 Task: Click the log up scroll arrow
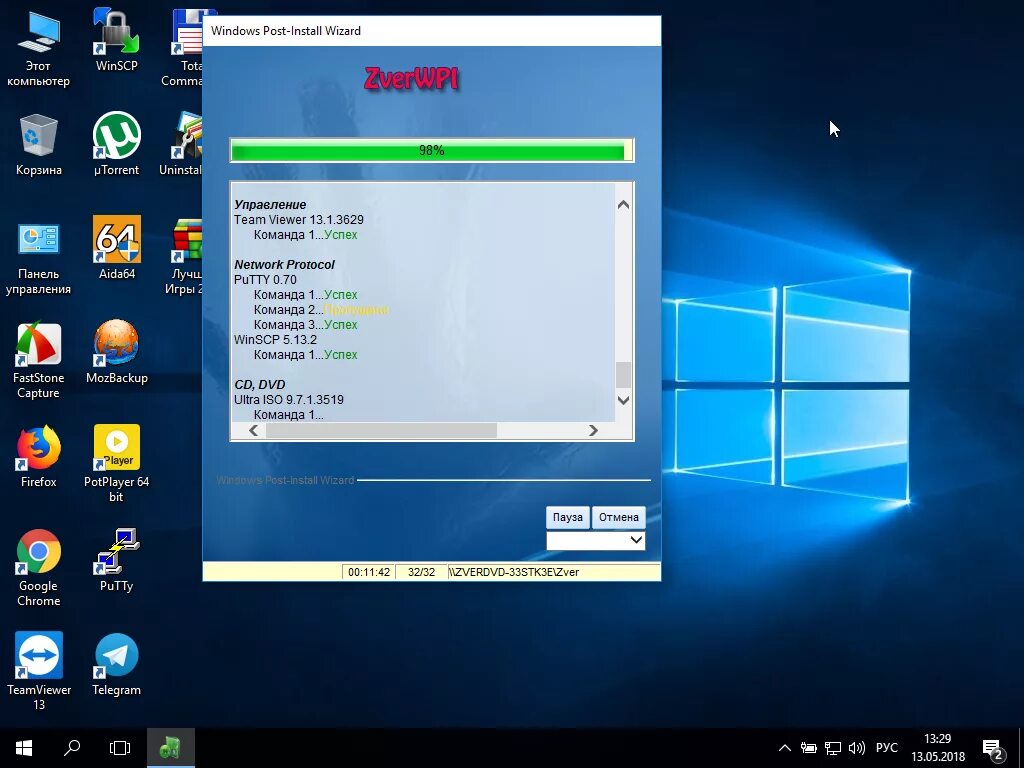tap(624, 204)
